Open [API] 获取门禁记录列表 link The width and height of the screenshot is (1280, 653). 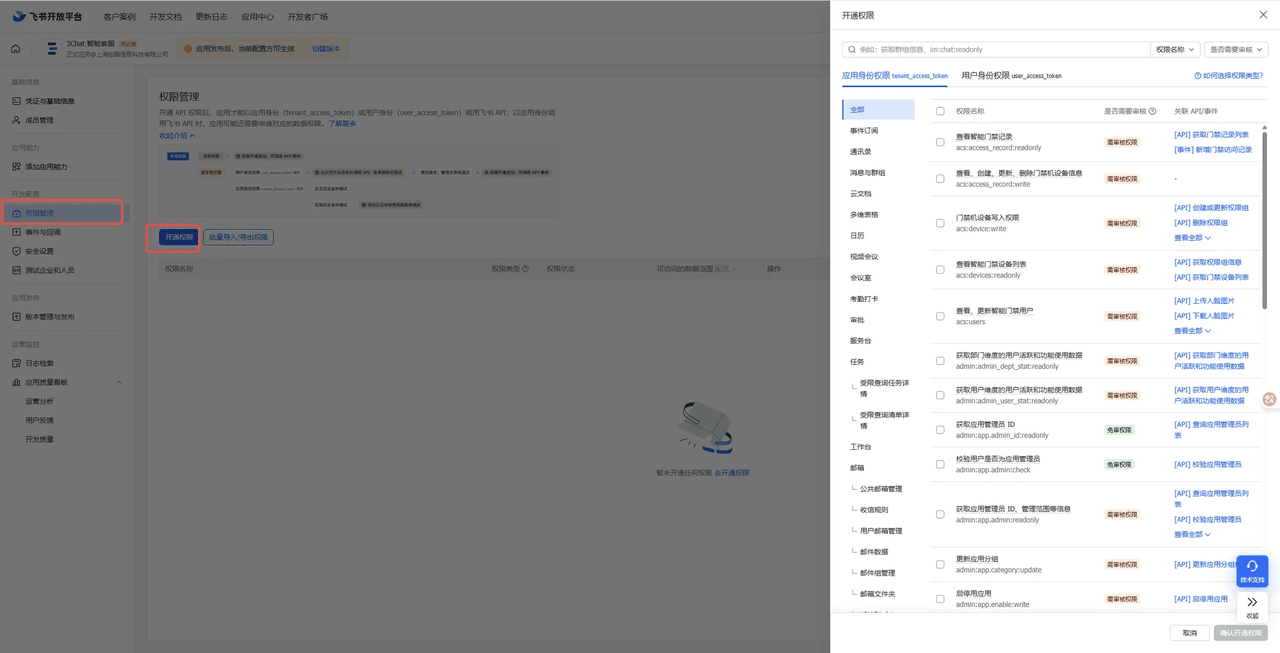click(x=1211, y=135)
